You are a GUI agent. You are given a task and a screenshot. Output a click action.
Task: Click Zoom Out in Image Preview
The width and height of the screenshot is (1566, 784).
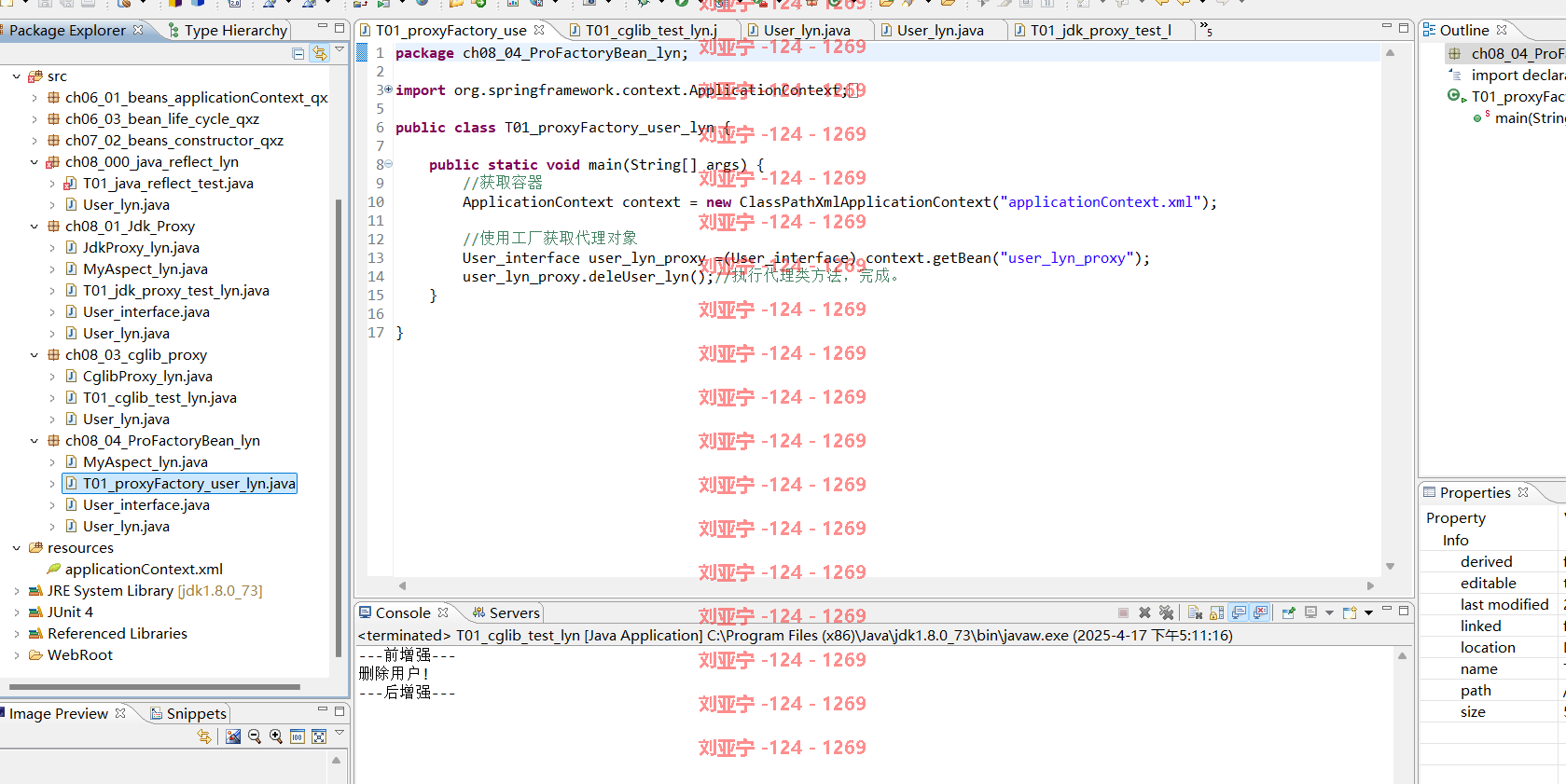point(255,736)
